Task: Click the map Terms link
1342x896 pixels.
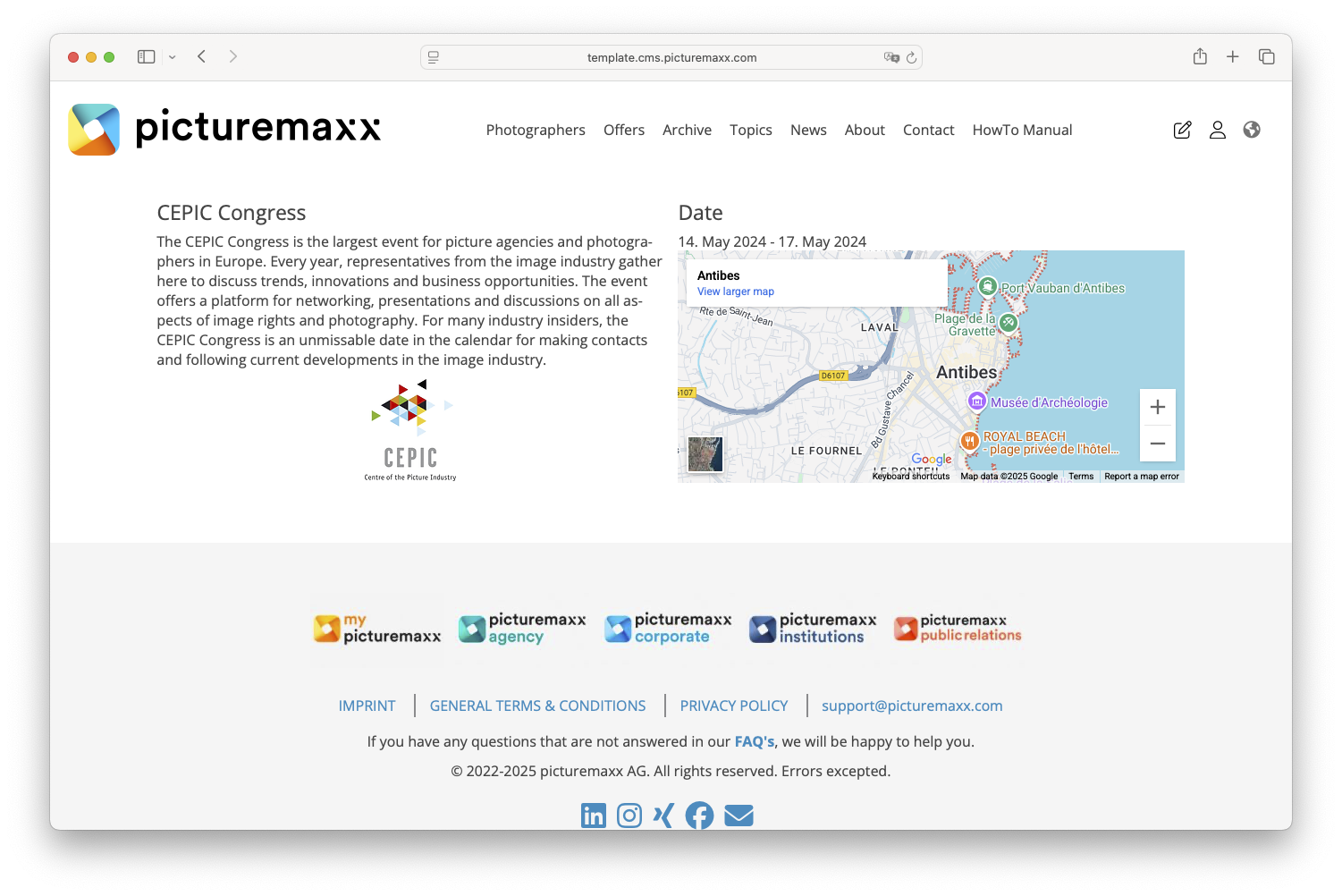Action: point(1081,477)
